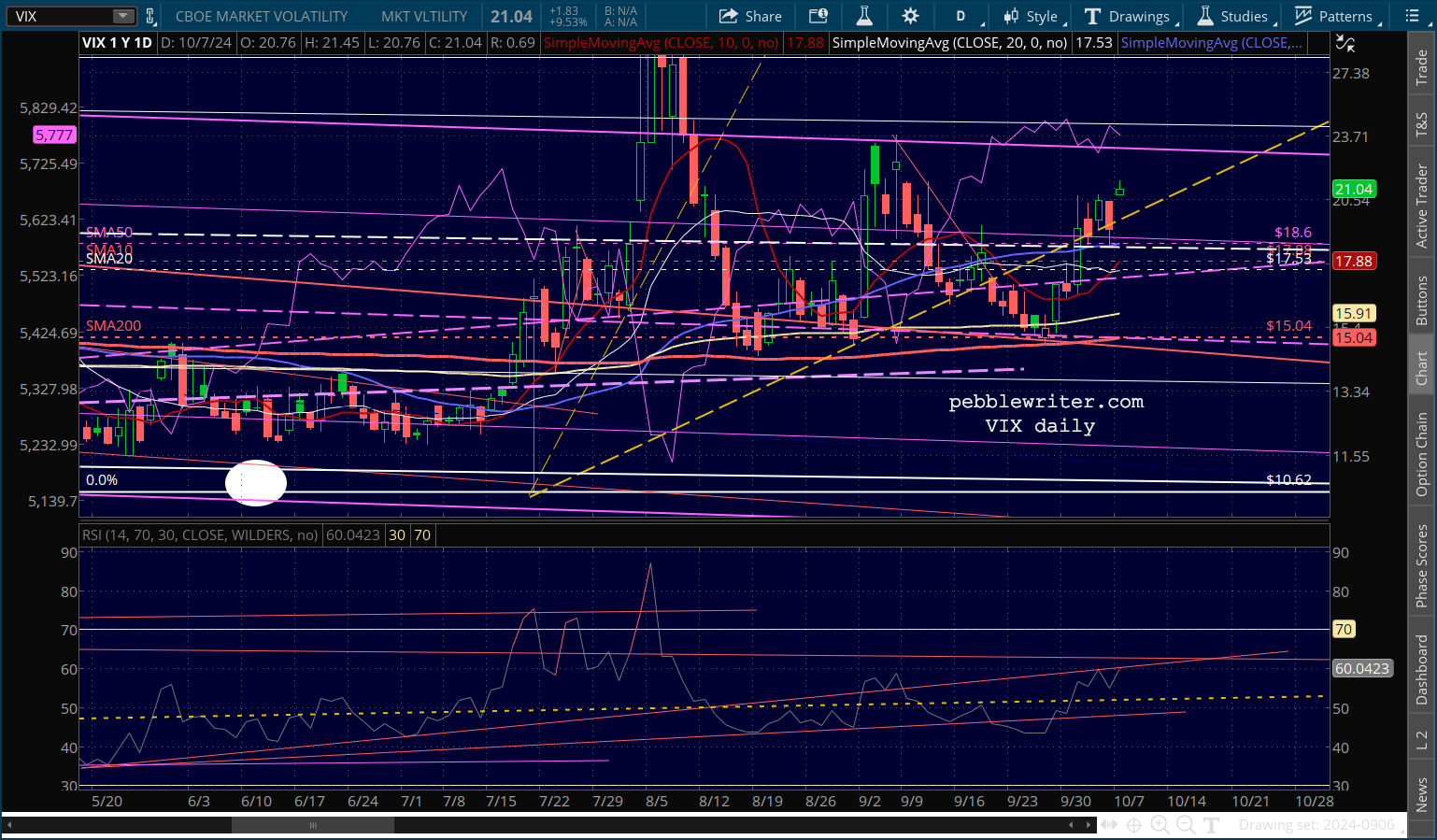
Task: Open the Studies menu
Action: coord(1234,16)
